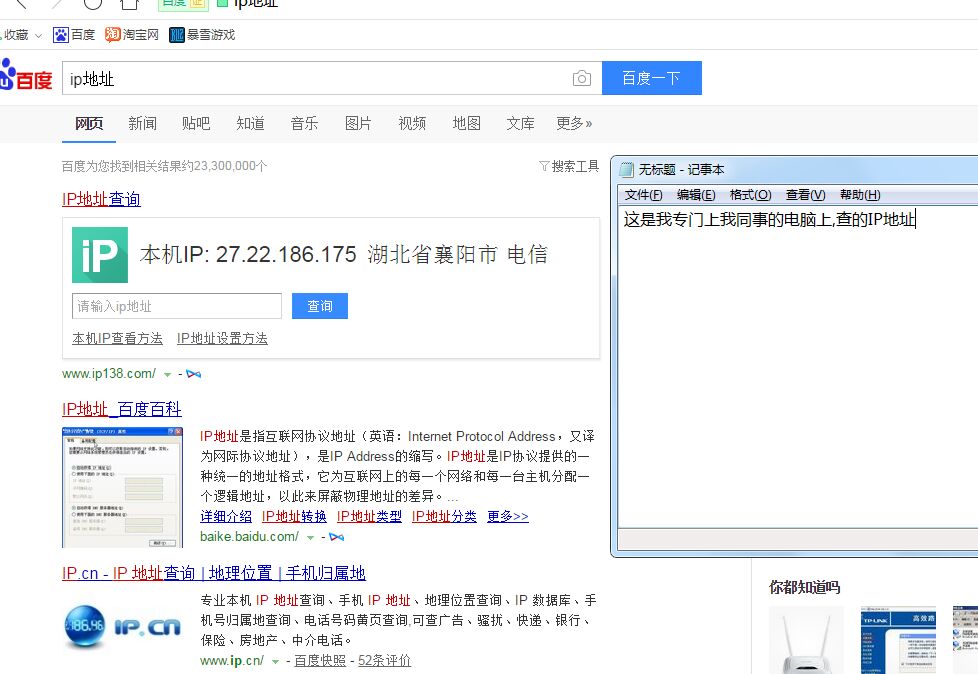The height and width of the screenshot is (674, 978).
Task: Click the IP.cn globe logo
Action: tap(85, 626)
